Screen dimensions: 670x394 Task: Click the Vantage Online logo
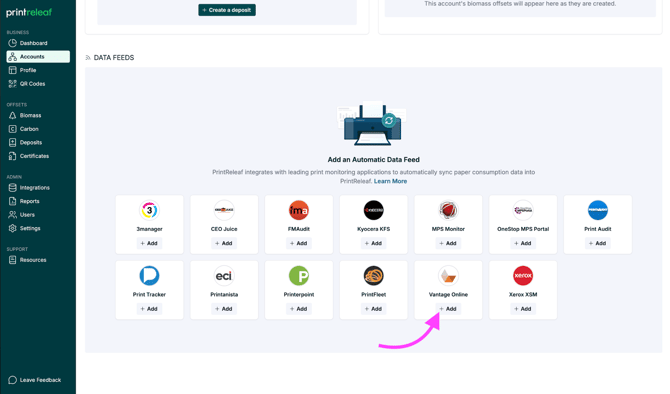(x=448, y=276)
